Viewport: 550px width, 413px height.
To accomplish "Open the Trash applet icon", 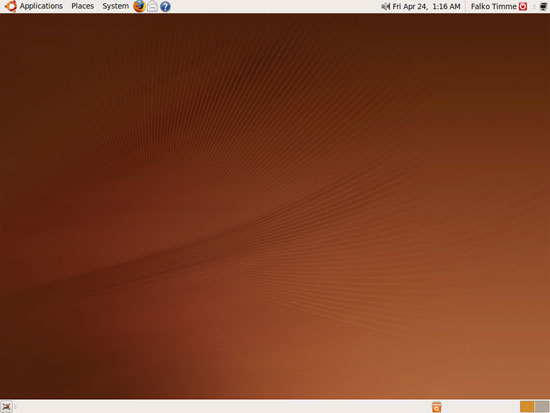I will coord(437,407).
